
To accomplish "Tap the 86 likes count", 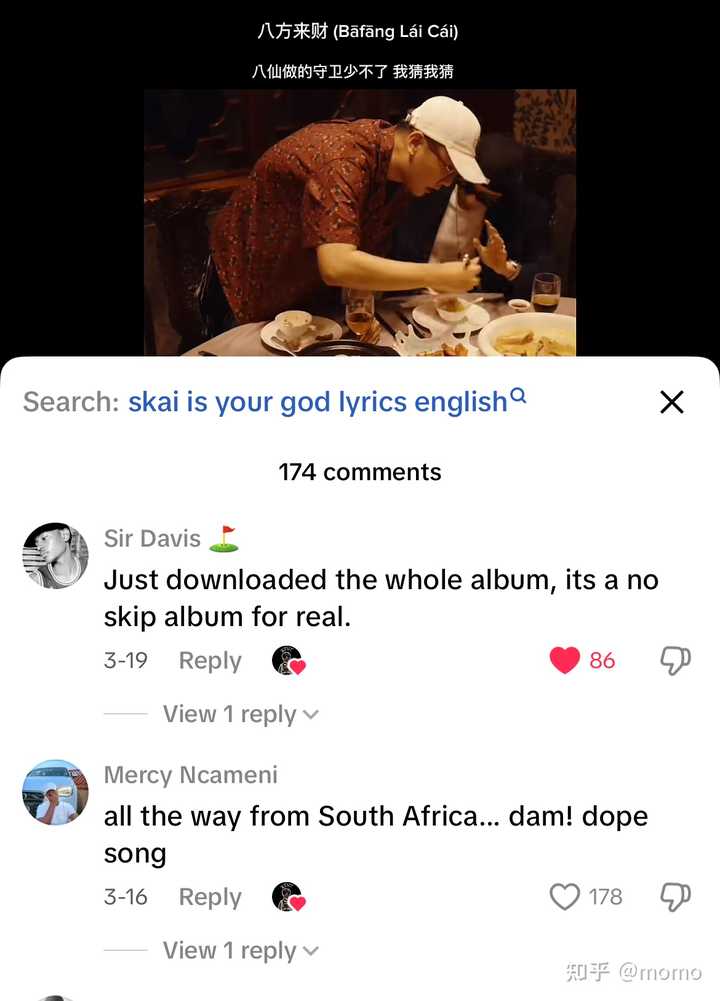I will (602, 660).
